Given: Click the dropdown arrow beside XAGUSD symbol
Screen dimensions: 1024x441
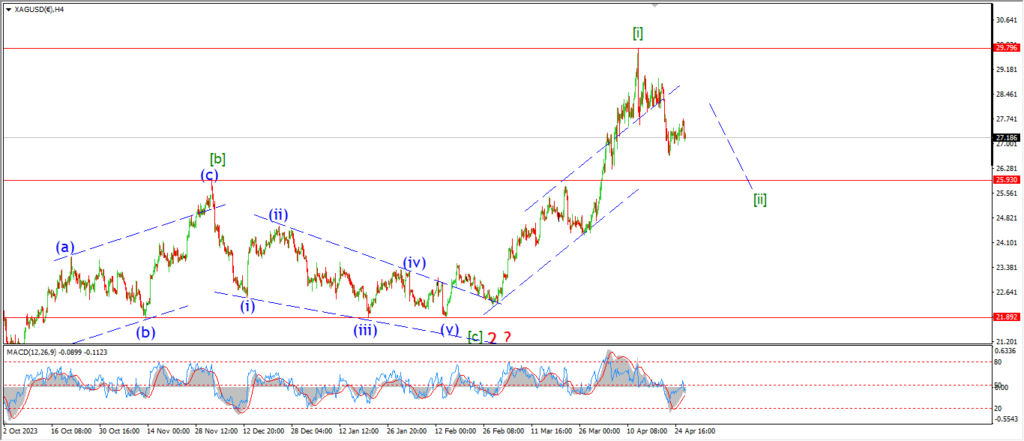Looking at the screenshot, I should (7, 7).
